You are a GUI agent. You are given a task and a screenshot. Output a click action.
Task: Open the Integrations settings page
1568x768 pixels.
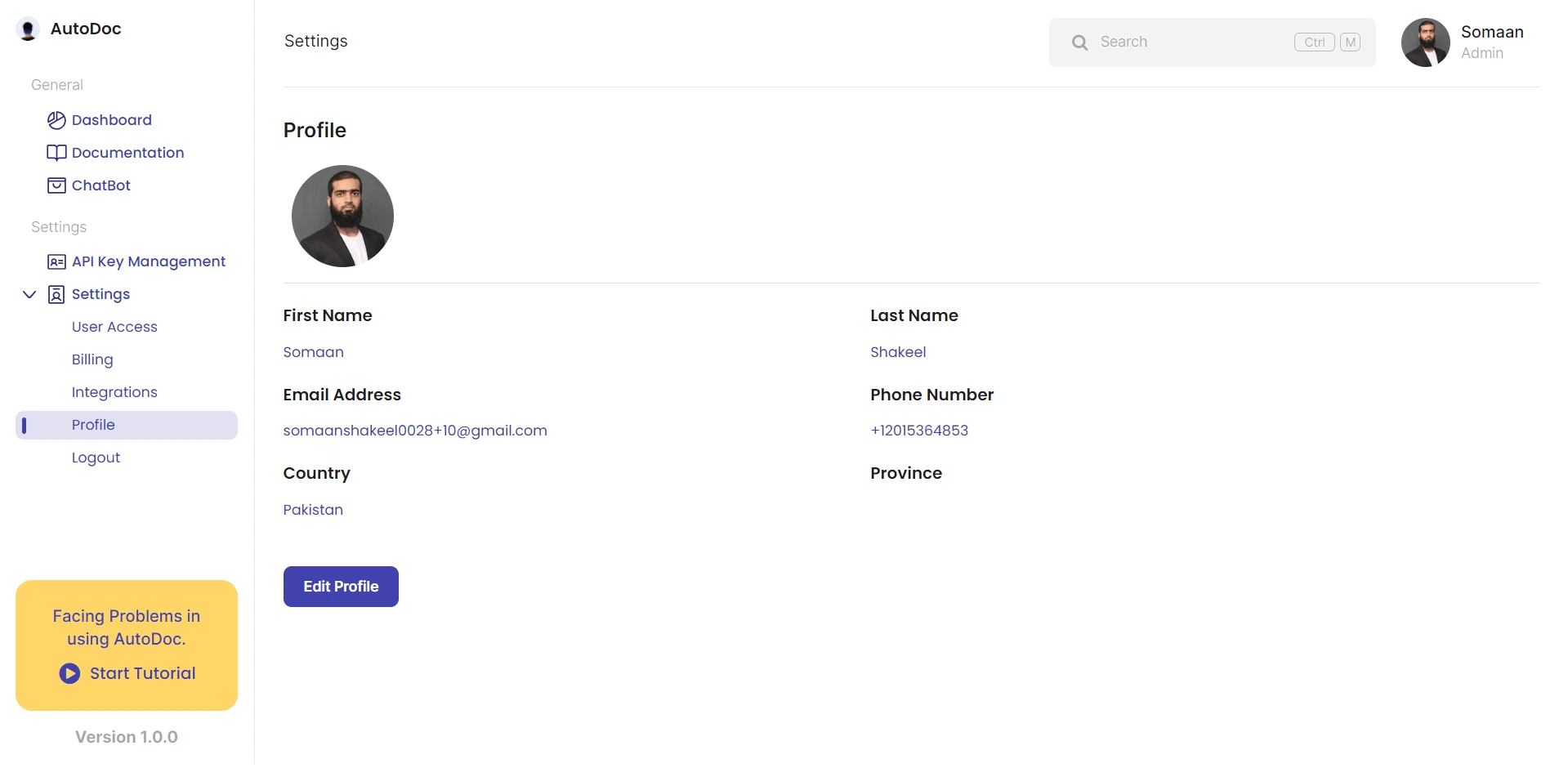click(x=114, y=392)
